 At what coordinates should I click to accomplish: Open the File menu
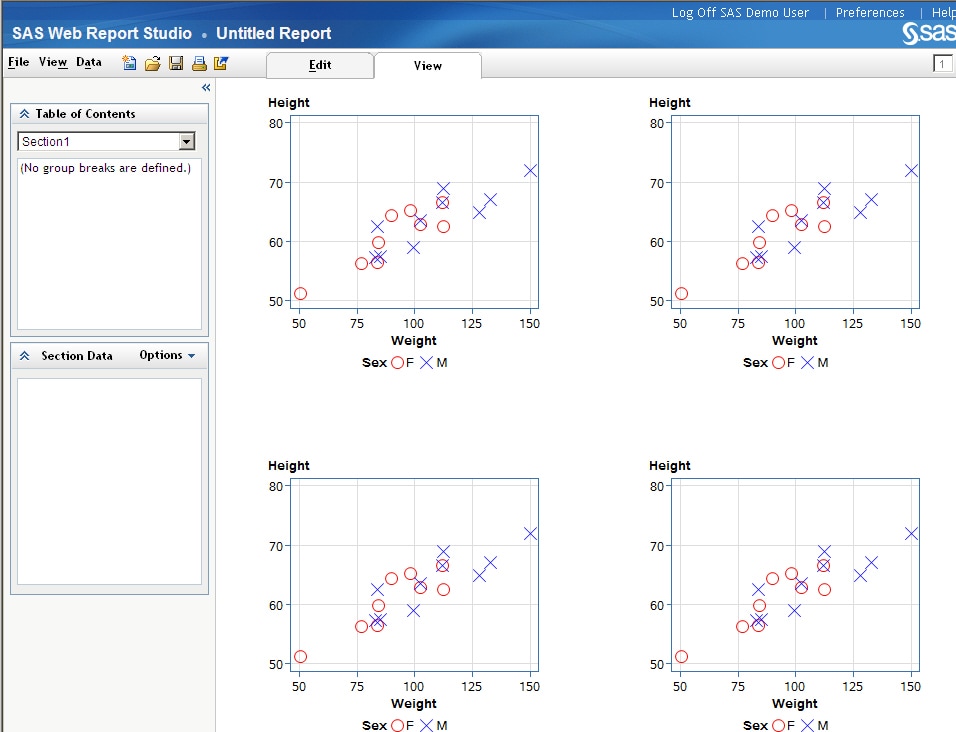pyautogui.click(x=19, y=62)
